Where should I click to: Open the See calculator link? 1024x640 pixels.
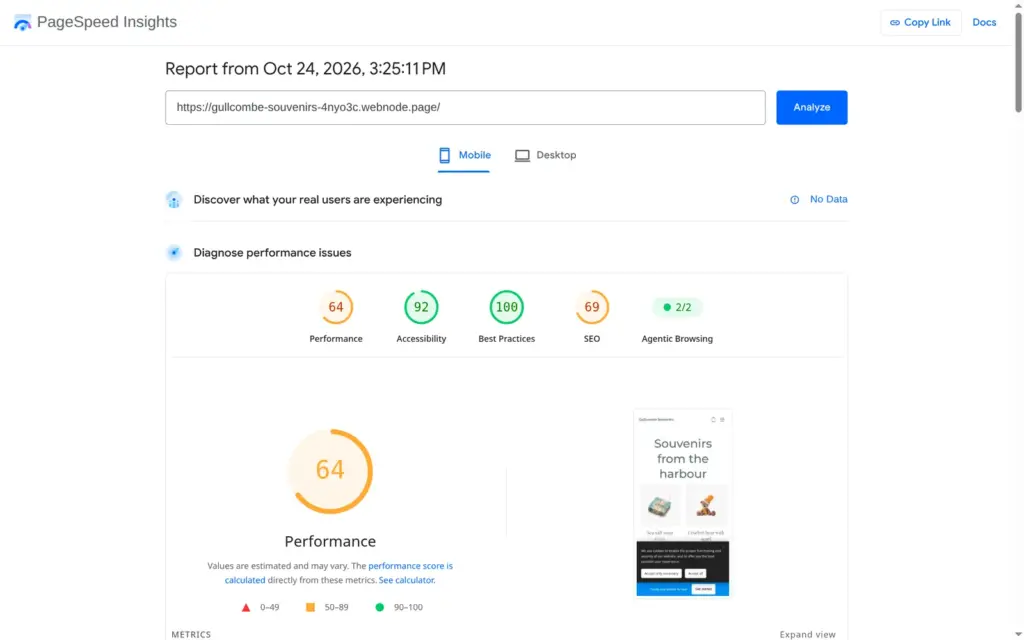click(x=406, y=580)
